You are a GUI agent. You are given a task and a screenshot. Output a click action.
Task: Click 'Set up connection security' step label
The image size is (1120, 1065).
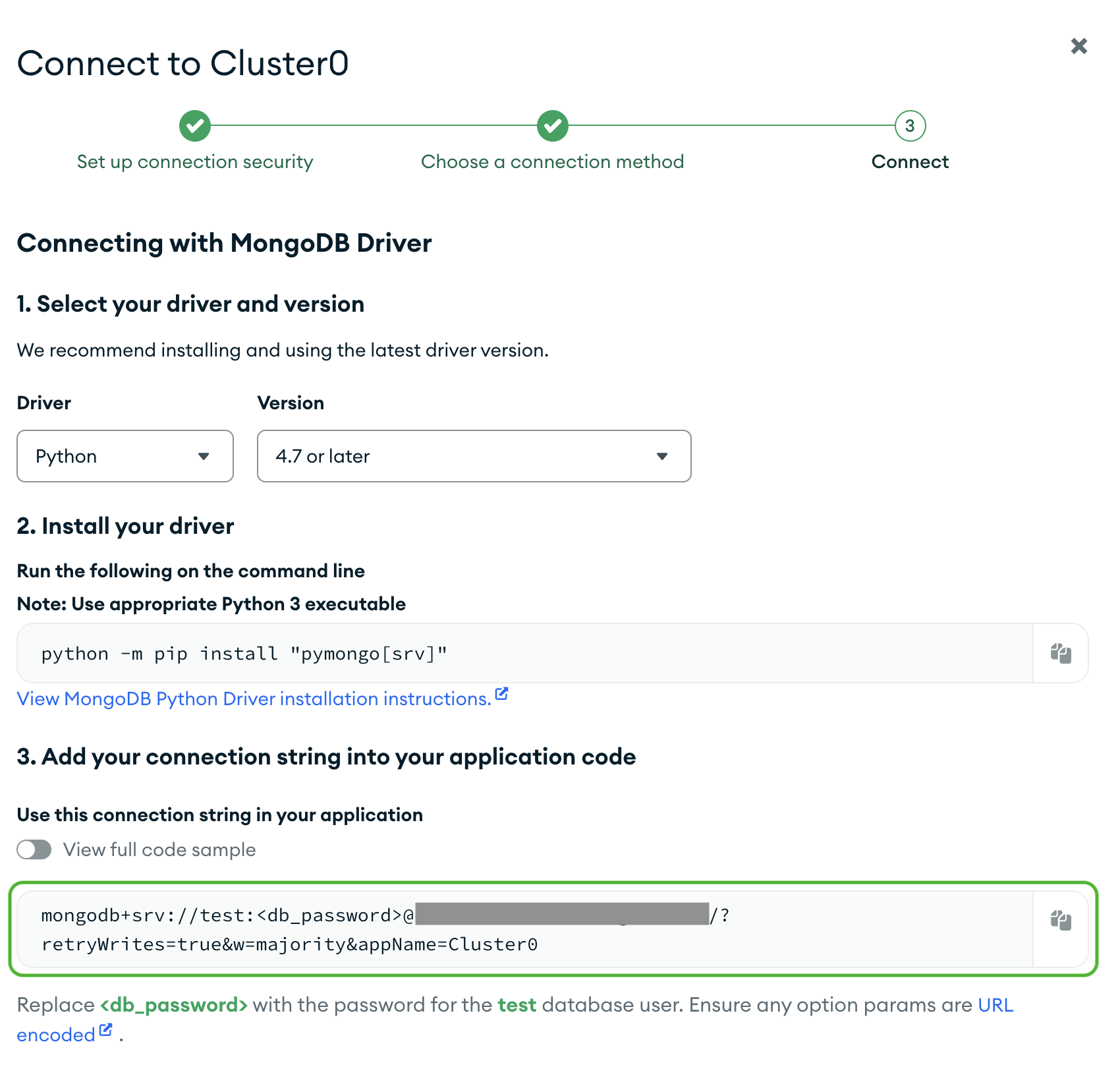[x=195, y=162]
